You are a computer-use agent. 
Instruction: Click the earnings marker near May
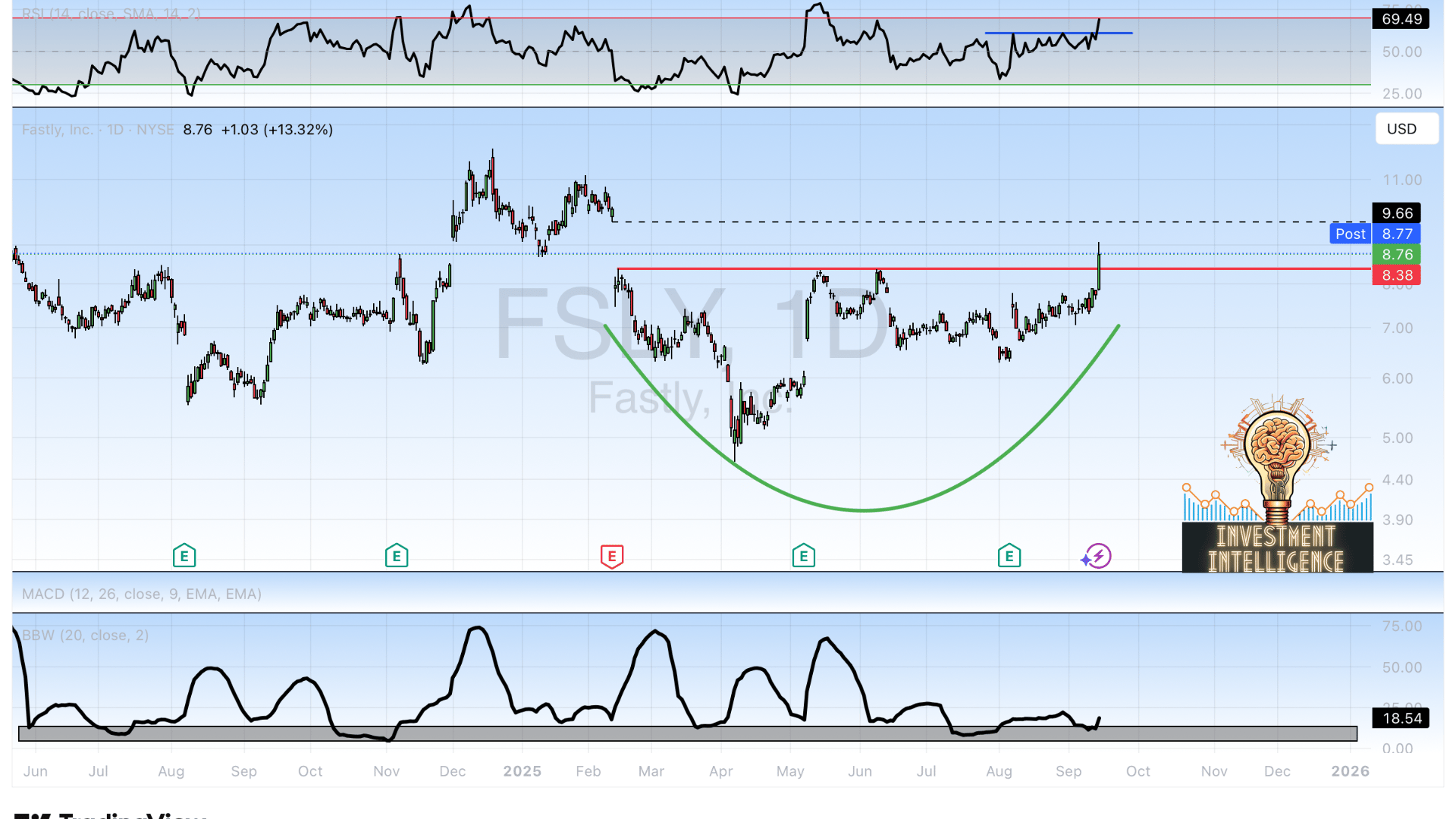pos(804,556)
